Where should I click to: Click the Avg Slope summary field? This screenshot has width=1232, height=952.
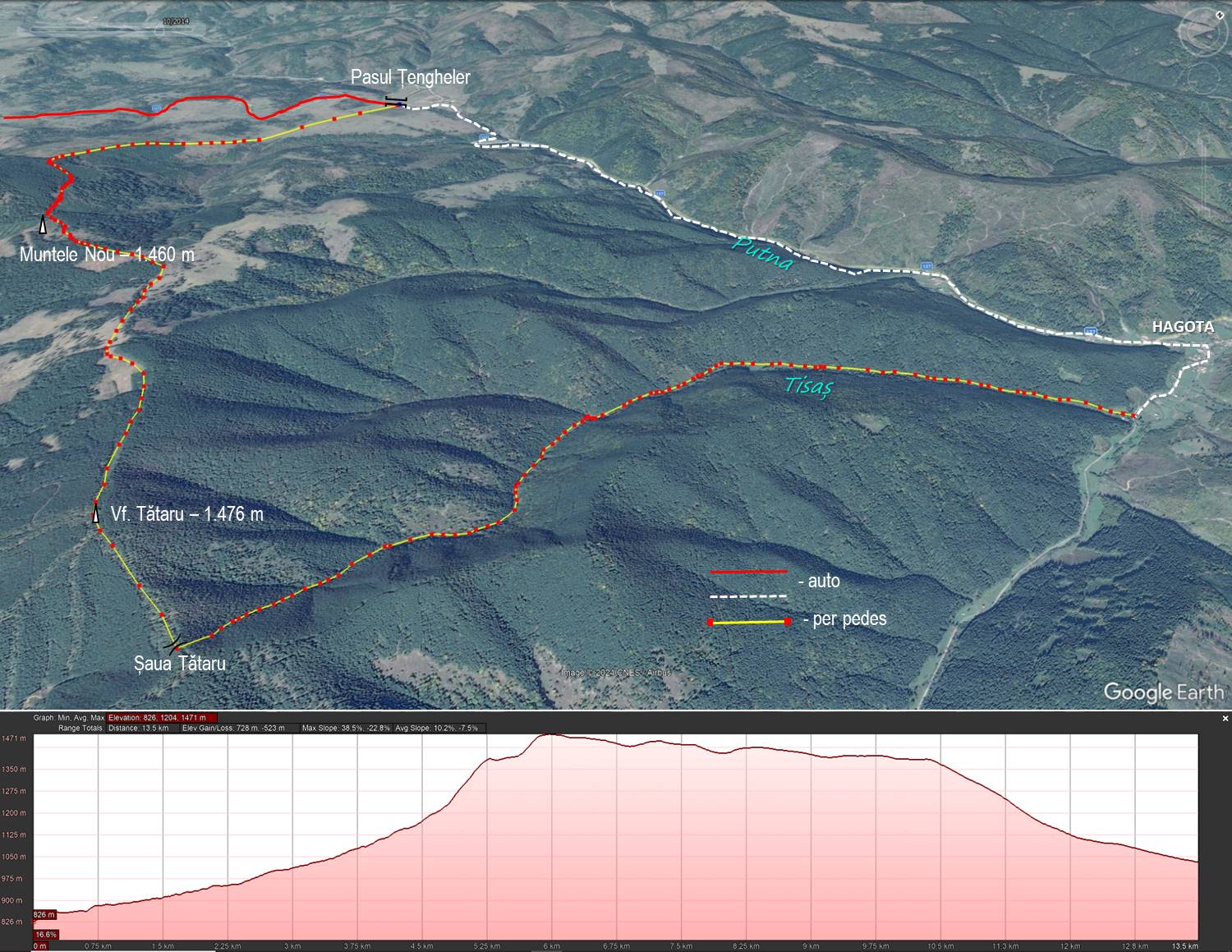(x=436, y=729)
